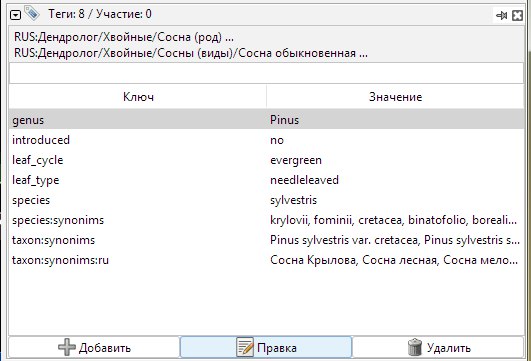Select the taxon:synonims:ru row
The width and height of the screenshot is (531, 361).
click(266, 260)
